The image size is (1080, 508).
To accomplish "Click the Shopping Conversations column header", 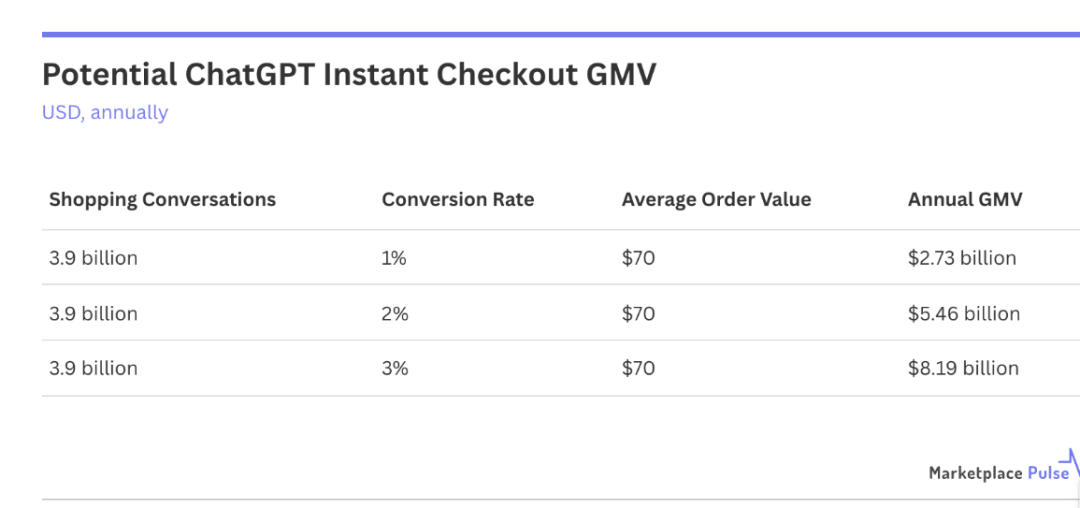I will 162,199.
